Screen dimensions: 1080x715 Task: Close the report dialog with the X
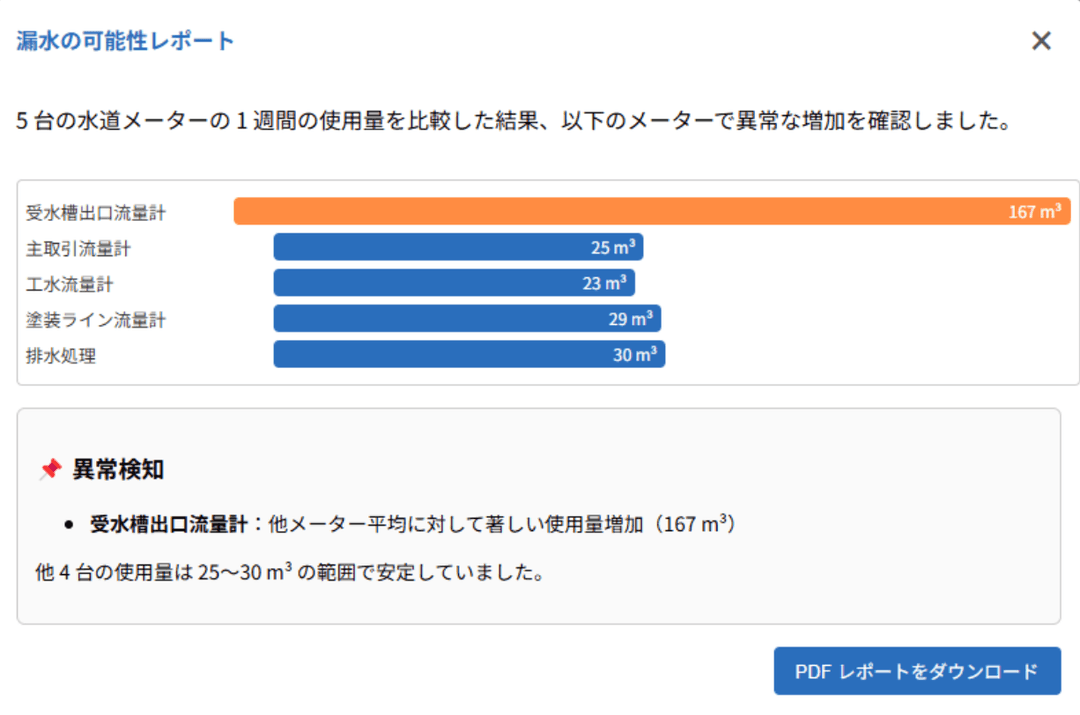point(1041,41)
